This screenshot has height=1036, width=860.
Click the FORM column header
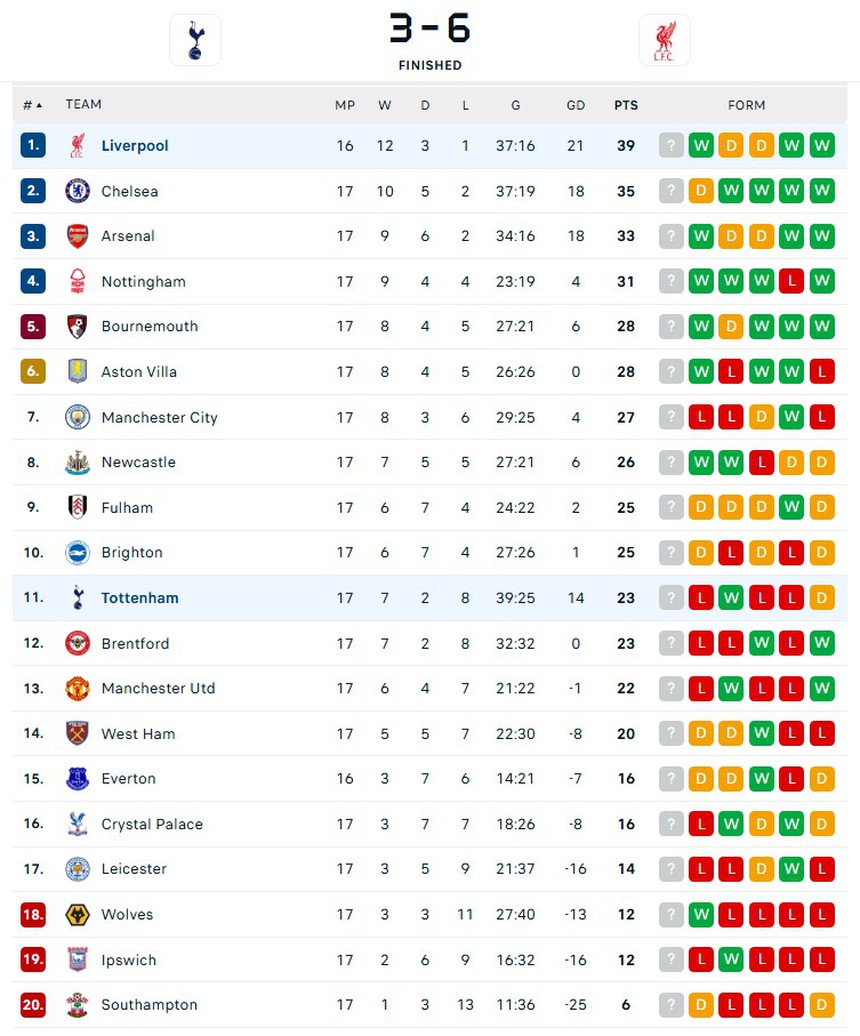[x=748, y=104]
